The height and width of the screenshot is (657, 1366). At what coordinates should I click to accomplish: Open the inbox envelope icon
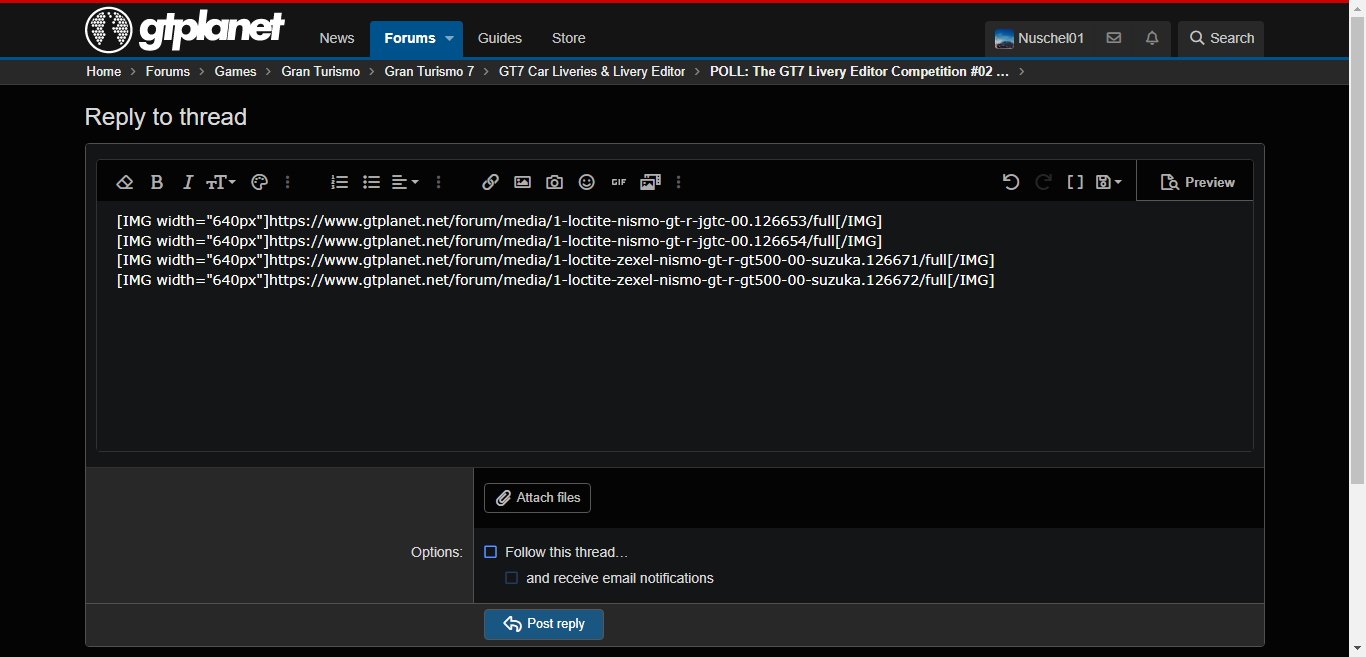pyautogui.click(x=1113, y=38)
